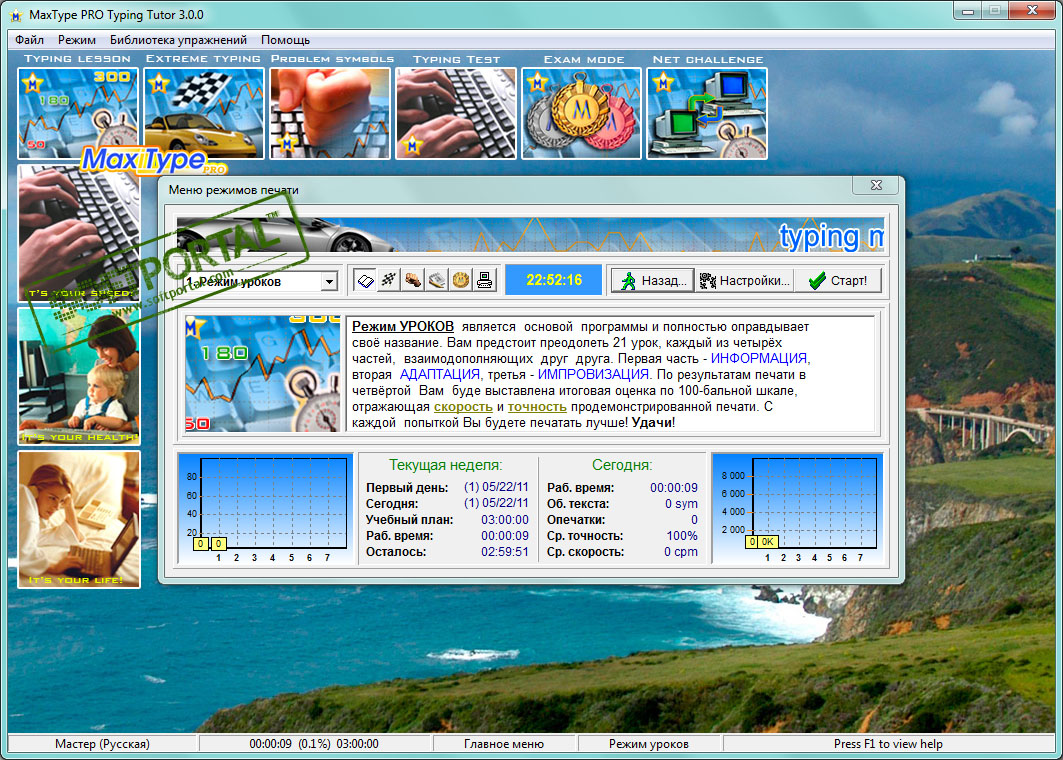Open Настройки... settings button
This screenshot has width=1063, height=760.
click(x=744, y=280)
